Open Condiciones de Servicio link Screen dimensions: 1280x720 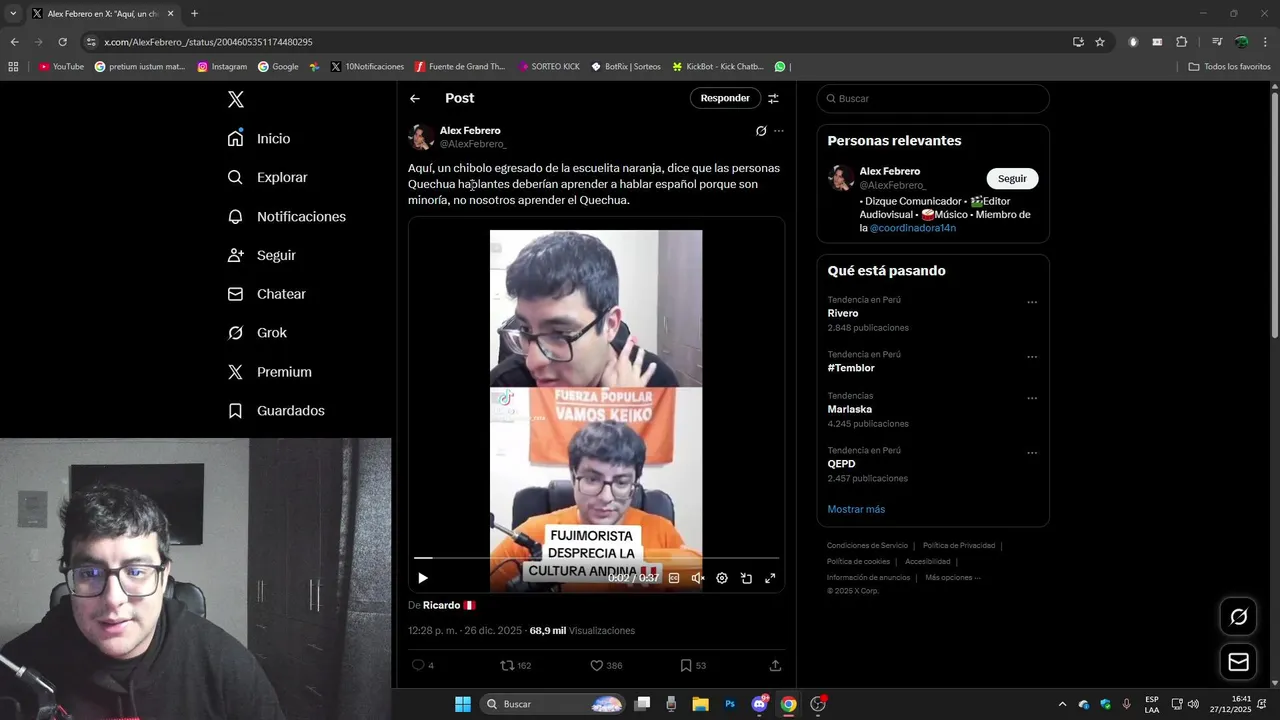tap(867, 545)
